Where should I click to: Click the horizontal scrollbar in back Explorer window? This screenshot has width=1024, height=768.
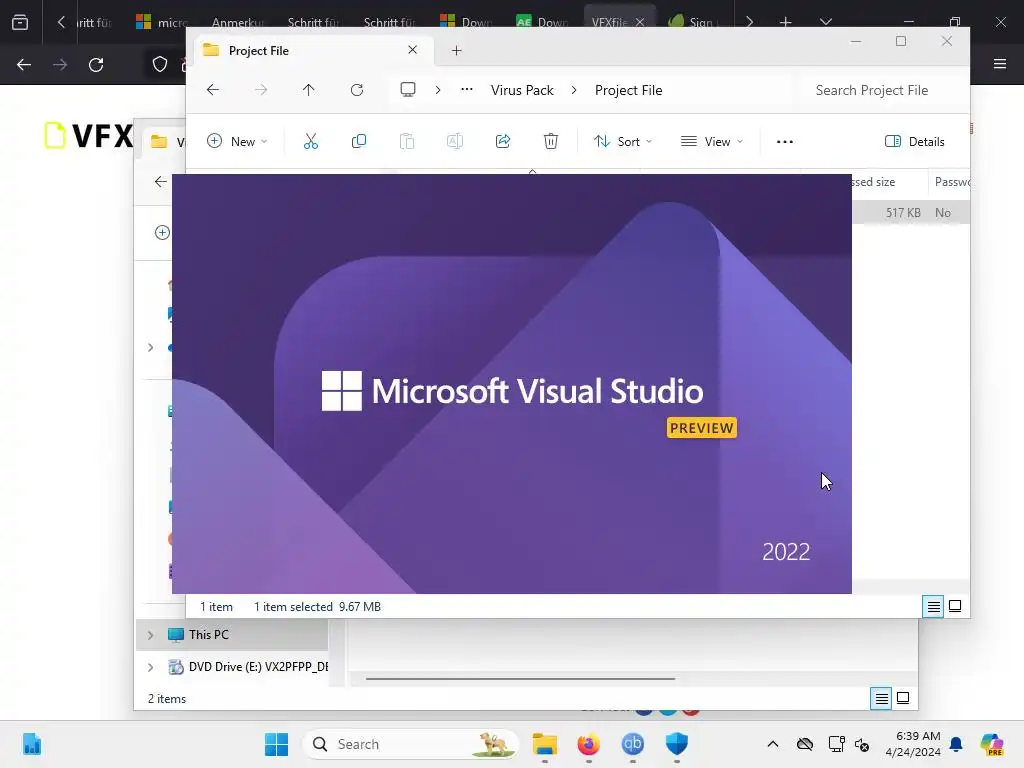point(520,679)
